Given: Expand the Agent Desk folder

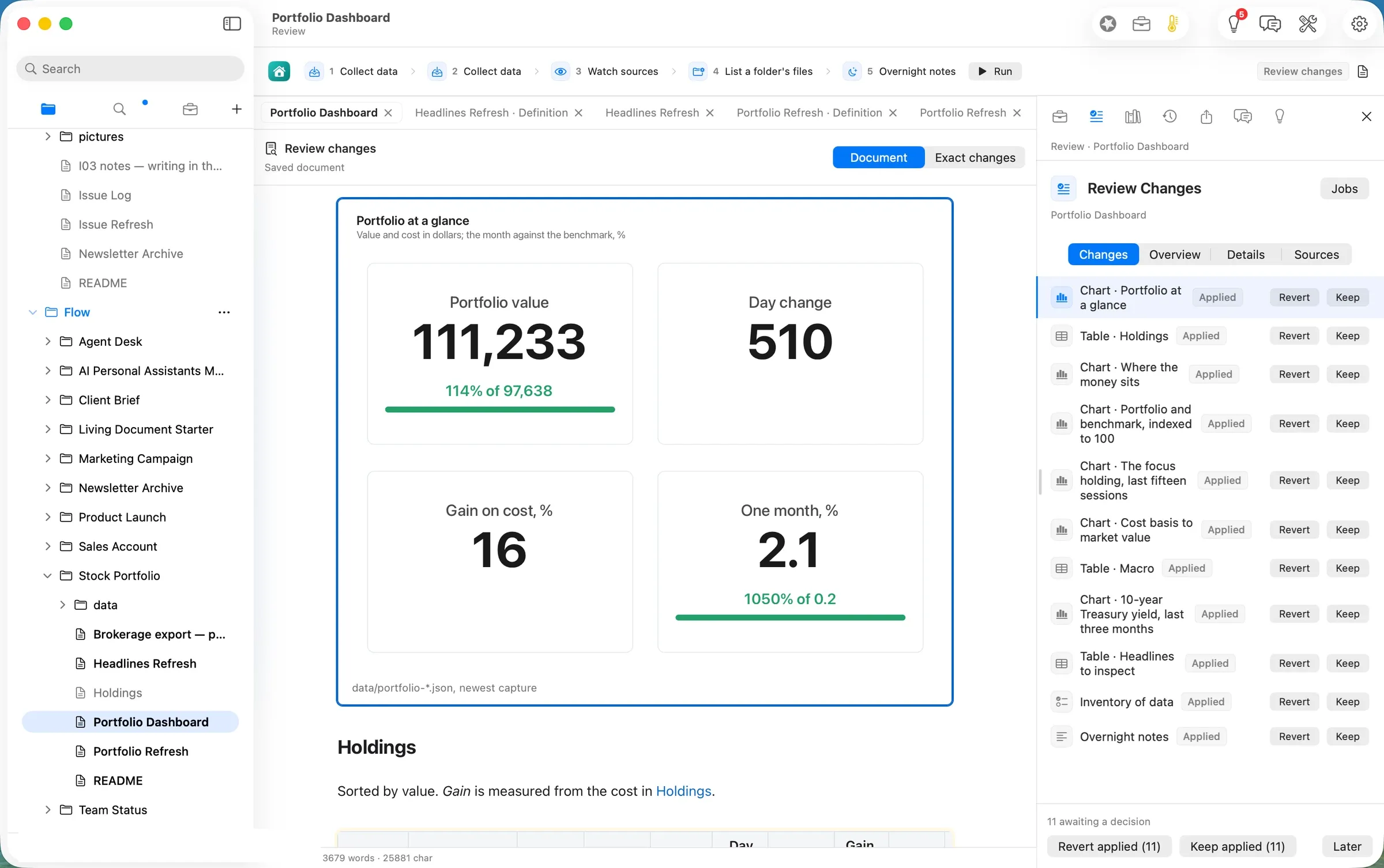Looking at the screenshot, I should click(x=48, y=342).
